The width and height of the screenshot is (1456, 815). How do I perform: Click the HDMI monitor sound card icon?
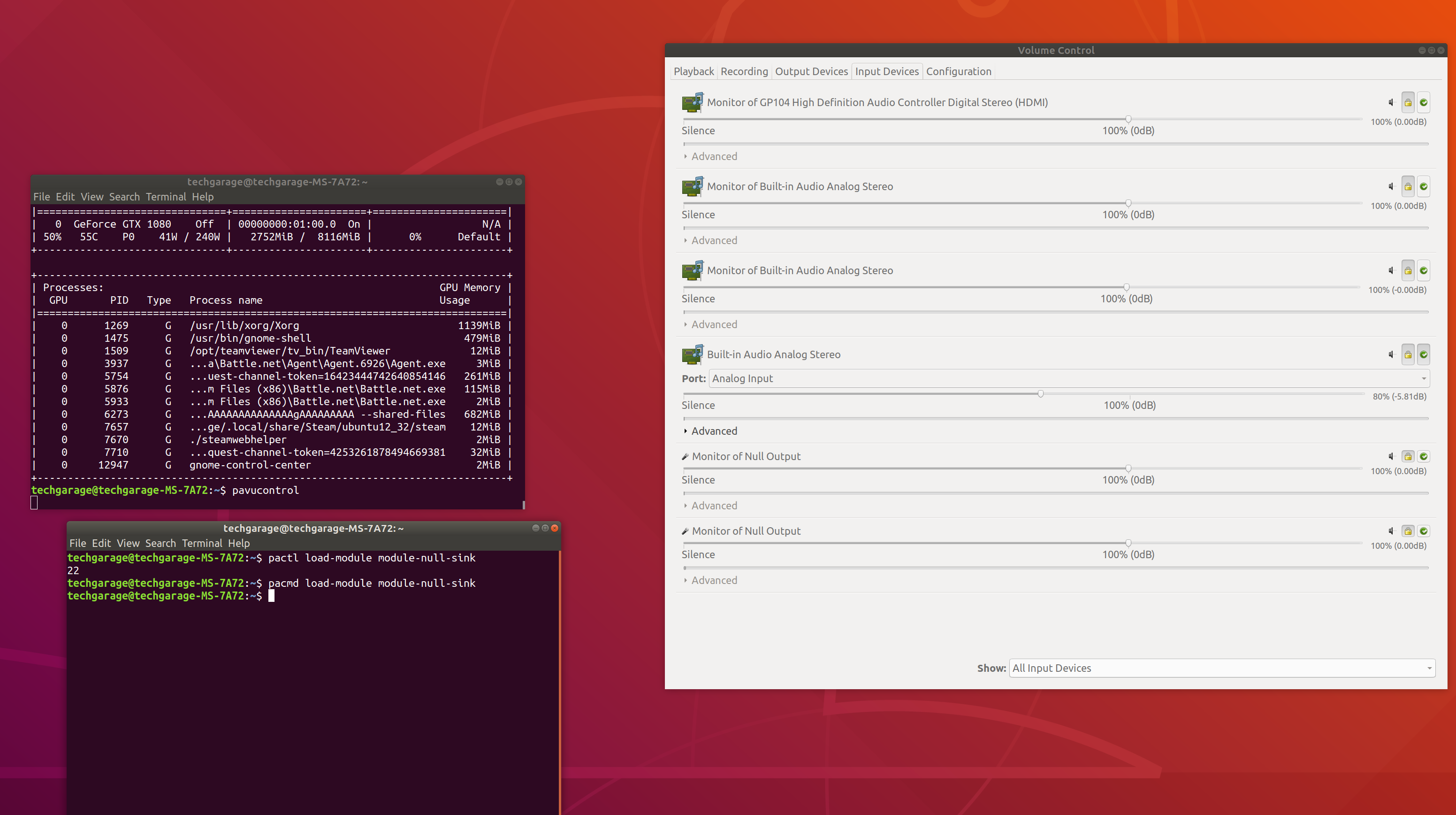click(693, 102)
